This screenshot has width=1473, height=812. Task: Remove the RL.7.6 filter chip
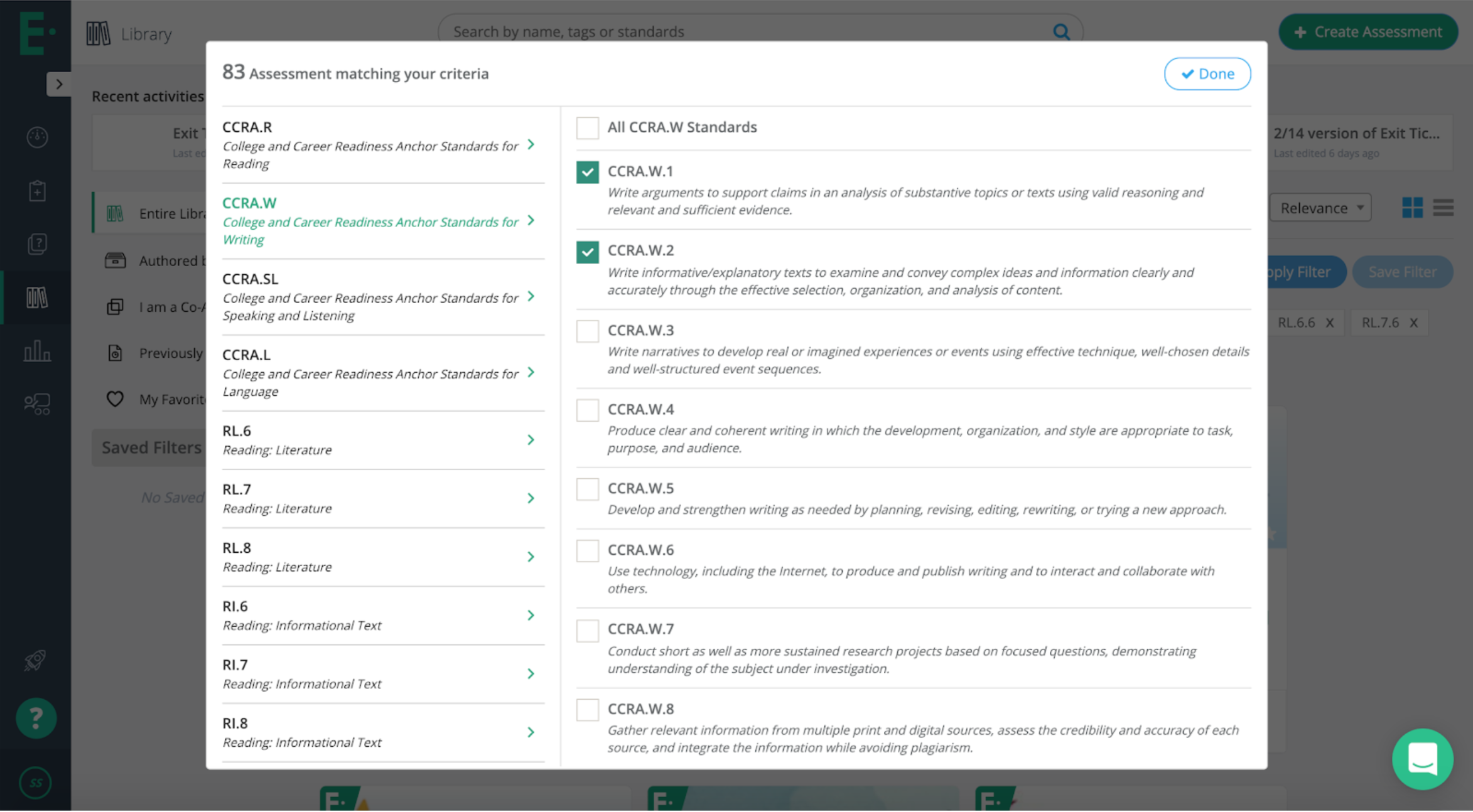click(x=1414, y=322)
